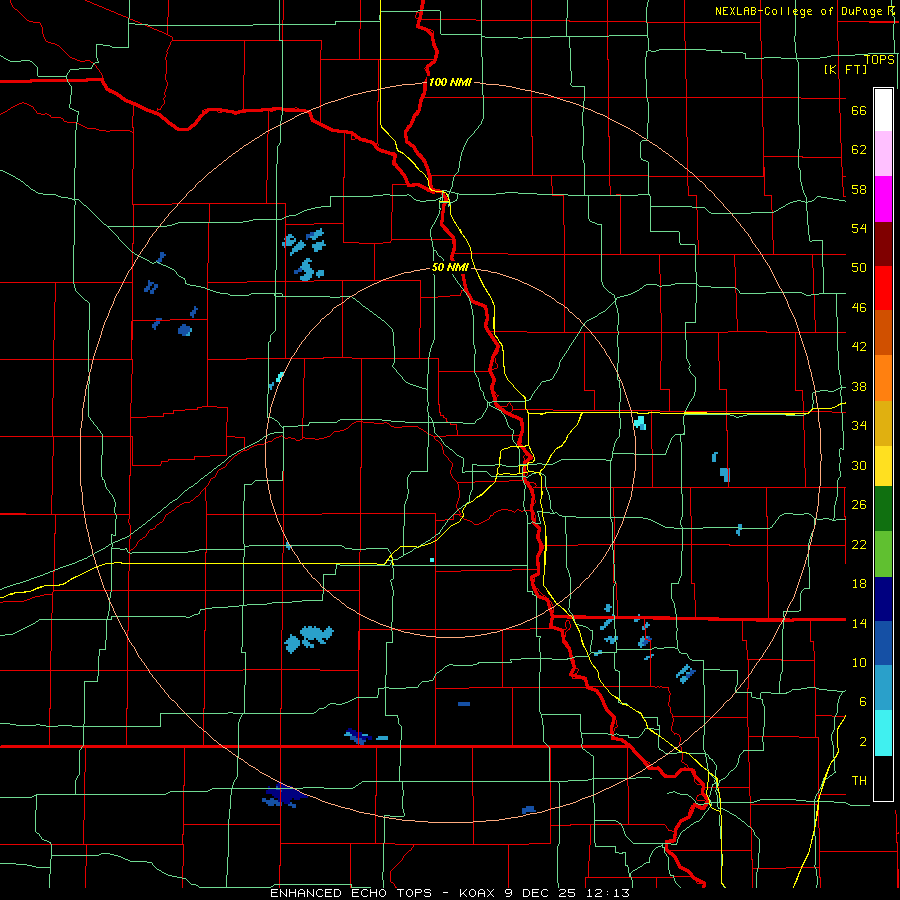The height and width of the screenshot is (900, 900).
Task: Select the dark orange legend band
Action: click(883, 333)
